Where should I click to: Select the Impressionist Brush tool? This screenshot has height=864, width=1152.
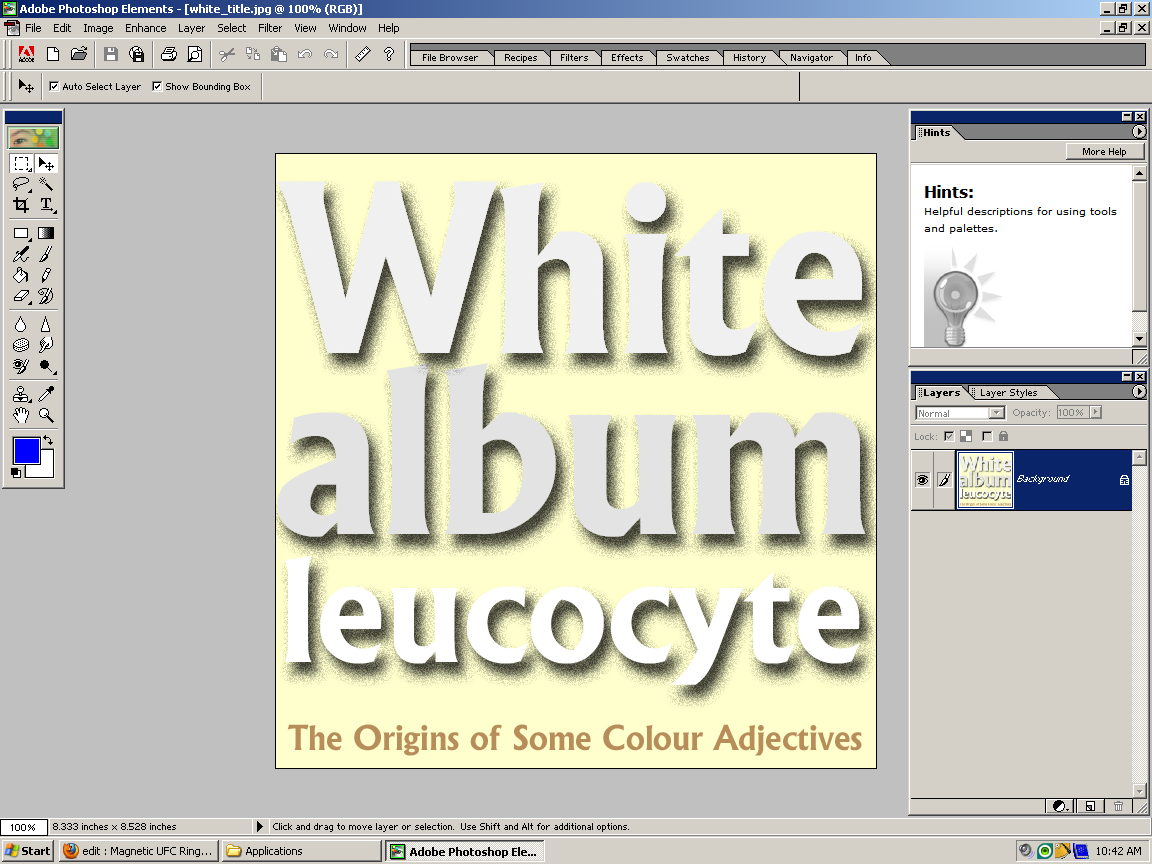tap(21, 254)
